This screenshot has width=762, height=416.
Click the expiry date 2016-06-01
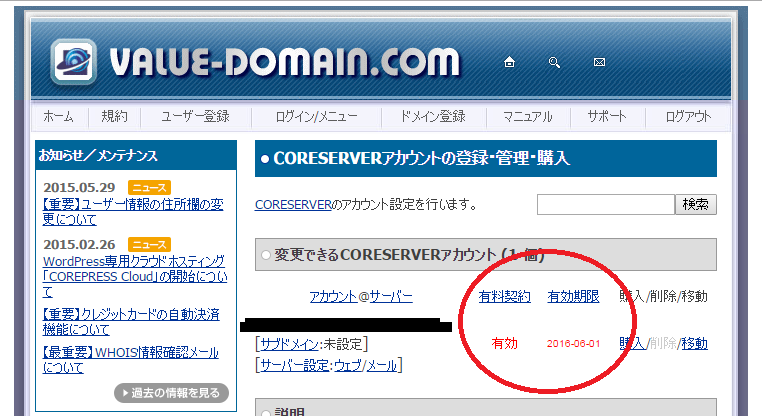[x=573, y=344]
